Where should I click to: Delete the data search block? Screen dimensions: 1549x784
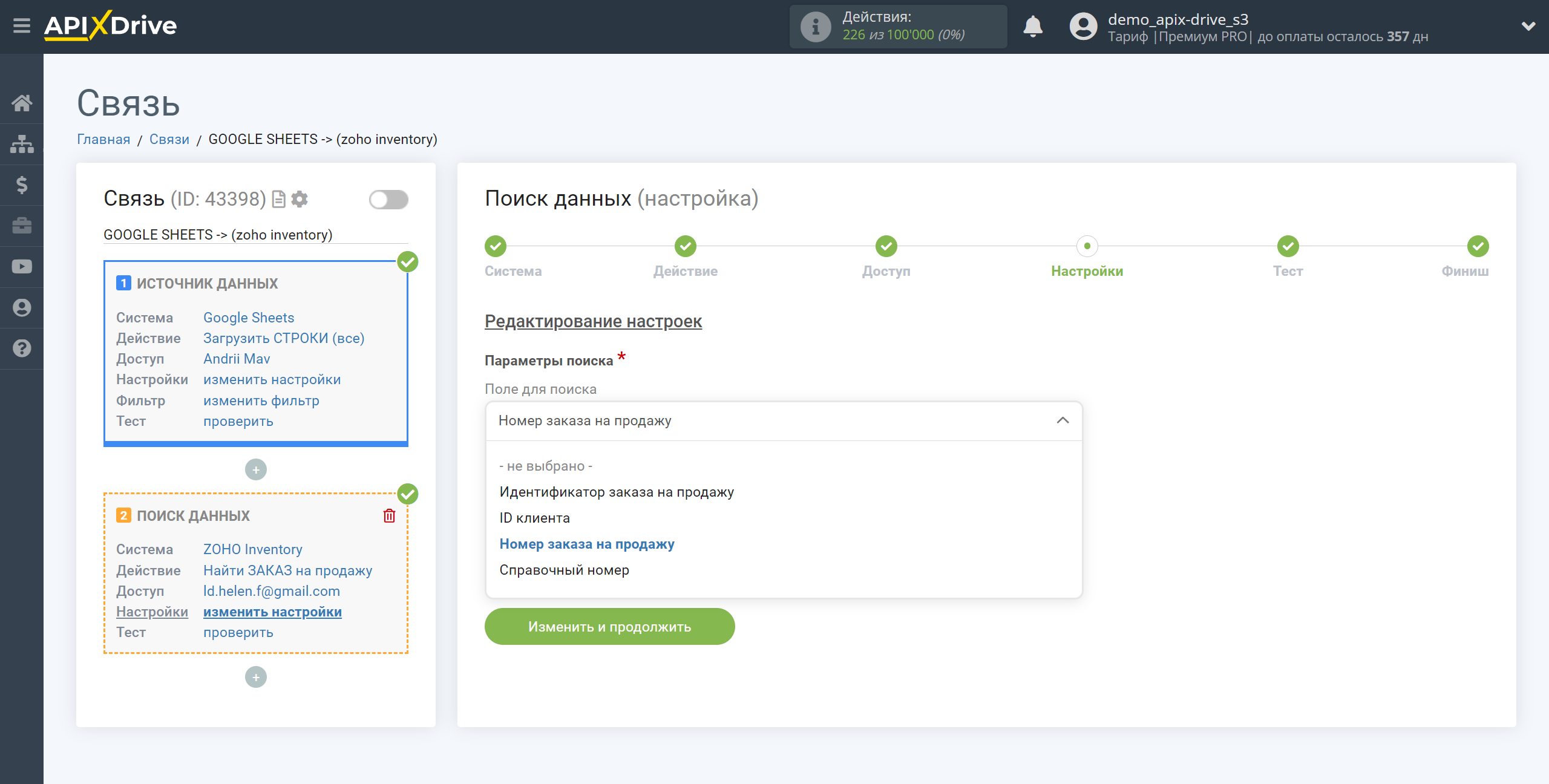click(389, 516)
